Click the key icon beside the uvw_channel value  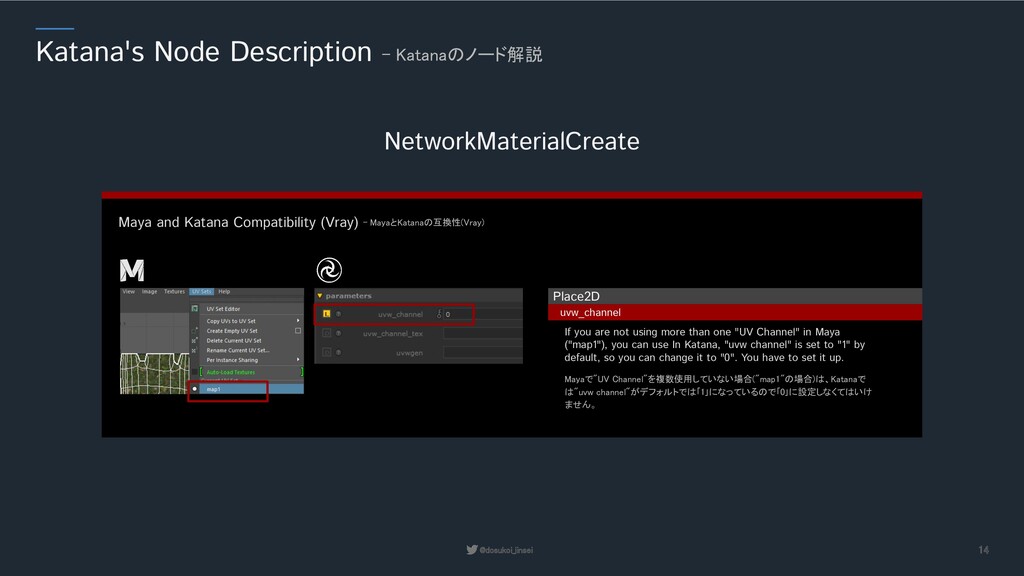(440, 314)
